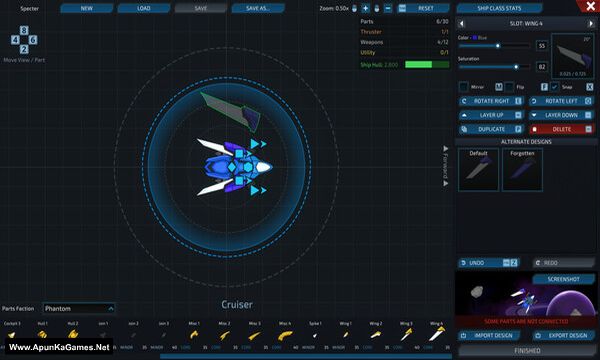Viewport: 600px width, 360px height.
Task: Select the Misc 3 part icon
Action: coord(254,336)
